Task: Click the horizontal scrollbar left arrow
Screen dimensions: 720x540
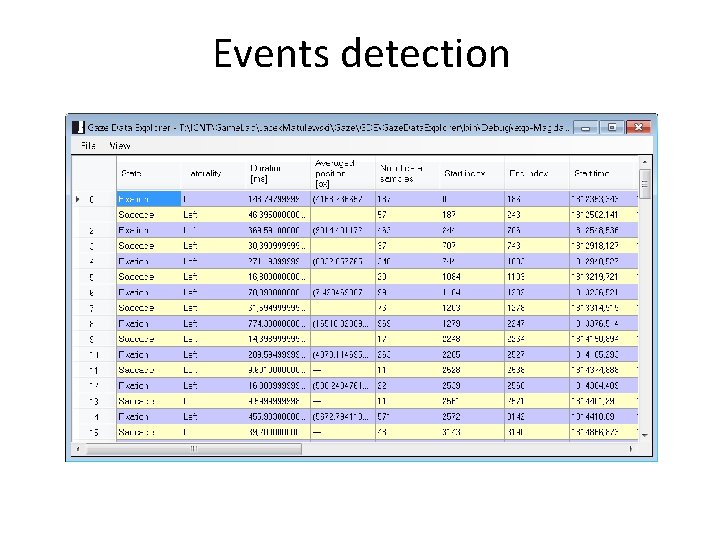Action: [x=78, y=449]
